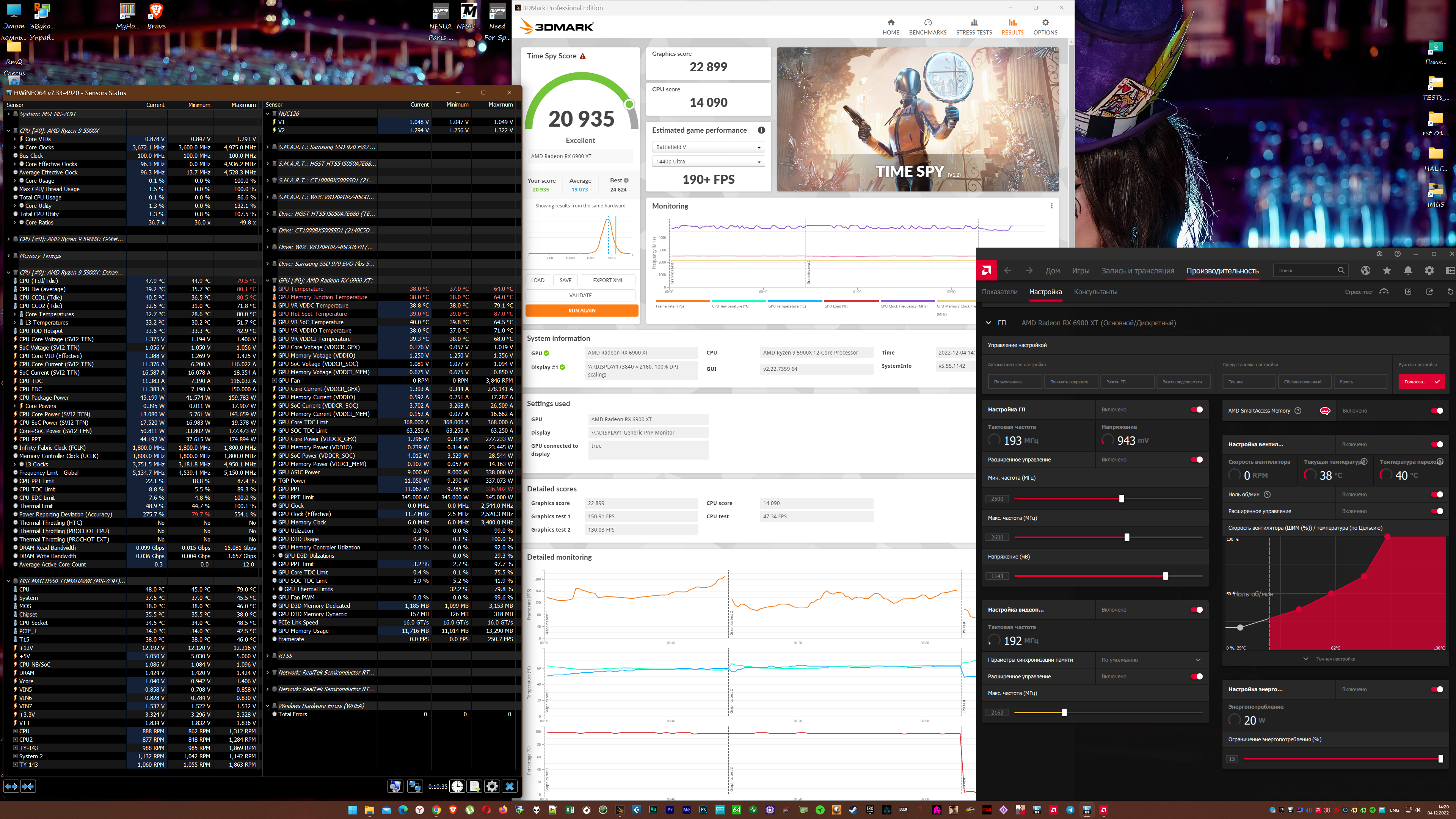The image size is (1456, 819).
Task: Click the AMD web browser globe icon
Action: pos(1365,271)
